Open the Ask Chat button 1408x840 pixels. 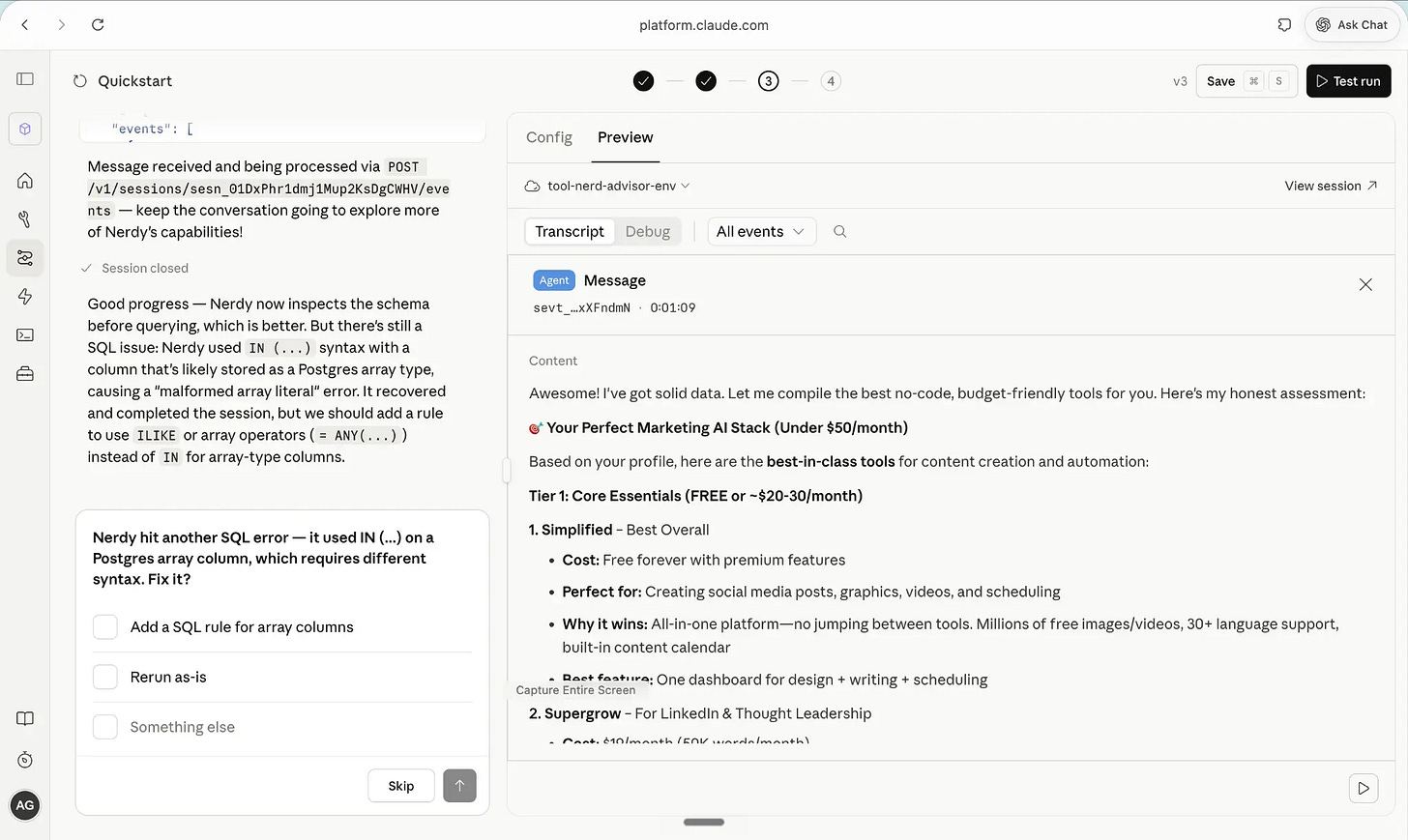(x=1352, y=25)
